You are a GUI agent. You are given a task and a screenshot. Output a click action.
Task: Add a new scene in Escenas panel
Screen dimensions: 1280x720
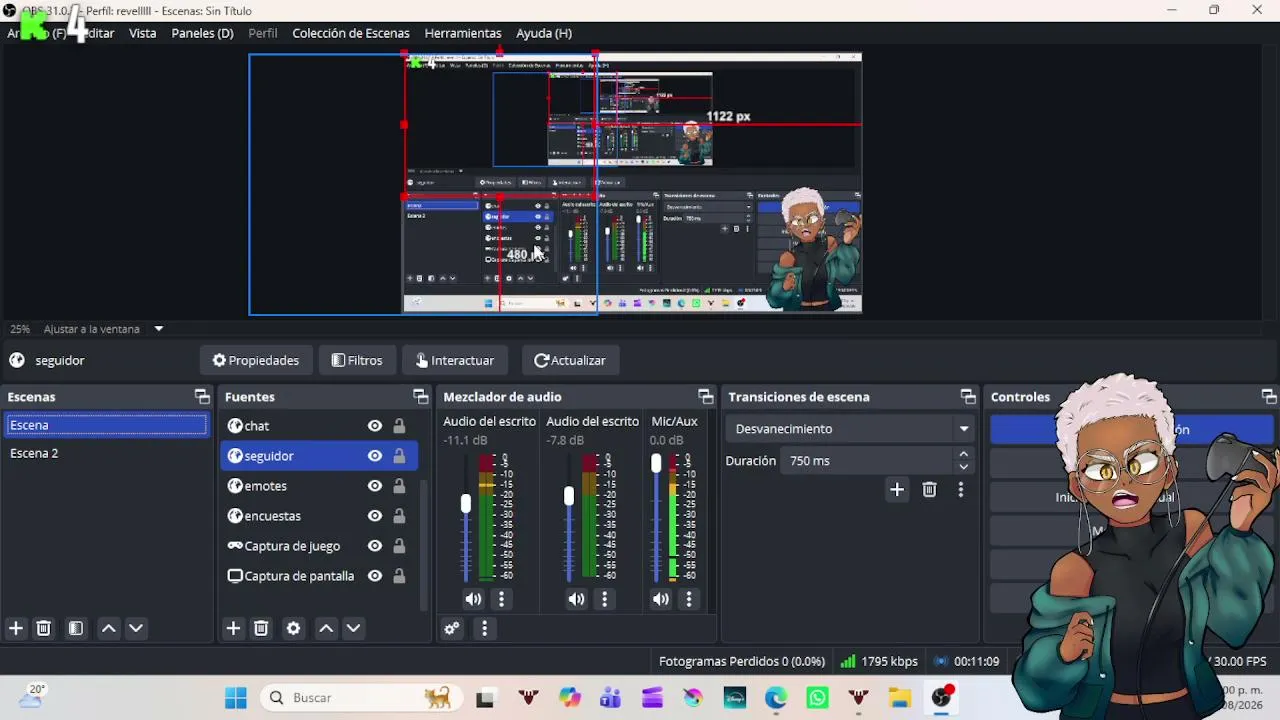(x=16, y=628)
